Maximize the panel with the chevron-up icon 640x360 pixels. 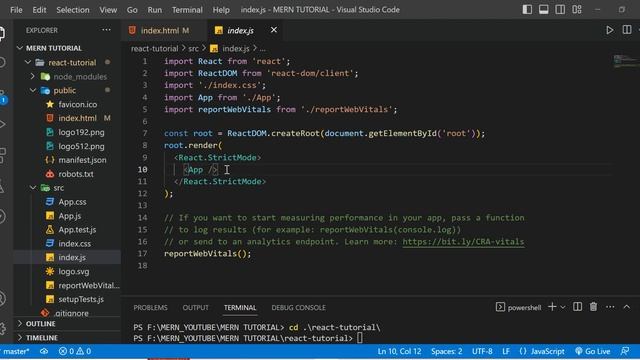tap(627, 307)
